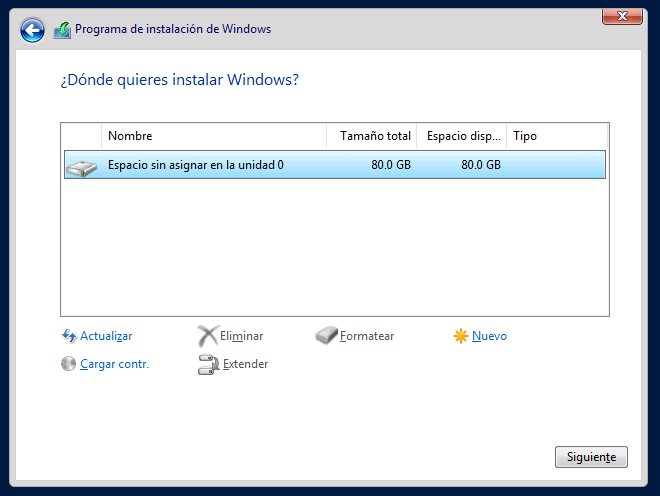
Task: Close the Windows setup dialog
Action: (x=622, y=16)
